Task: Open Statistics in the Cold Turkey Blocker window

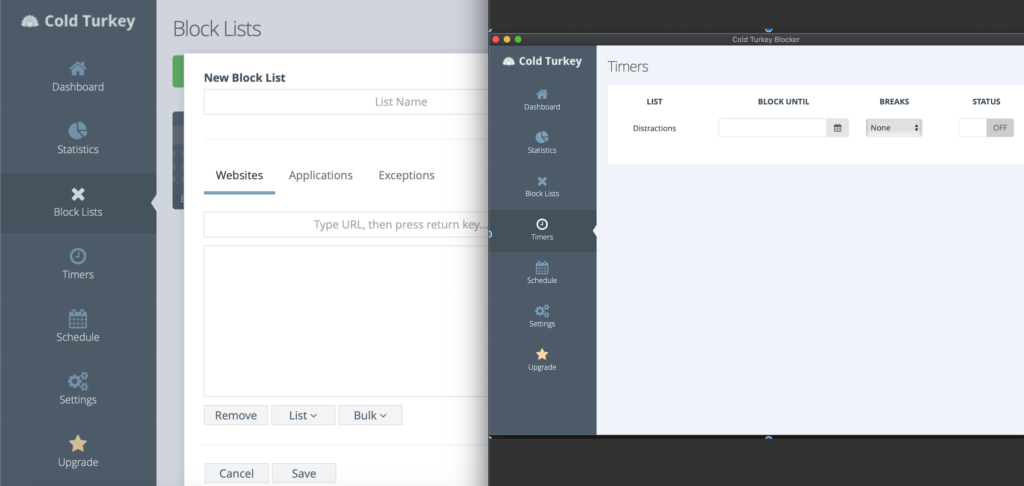Action: pos(542,143)
